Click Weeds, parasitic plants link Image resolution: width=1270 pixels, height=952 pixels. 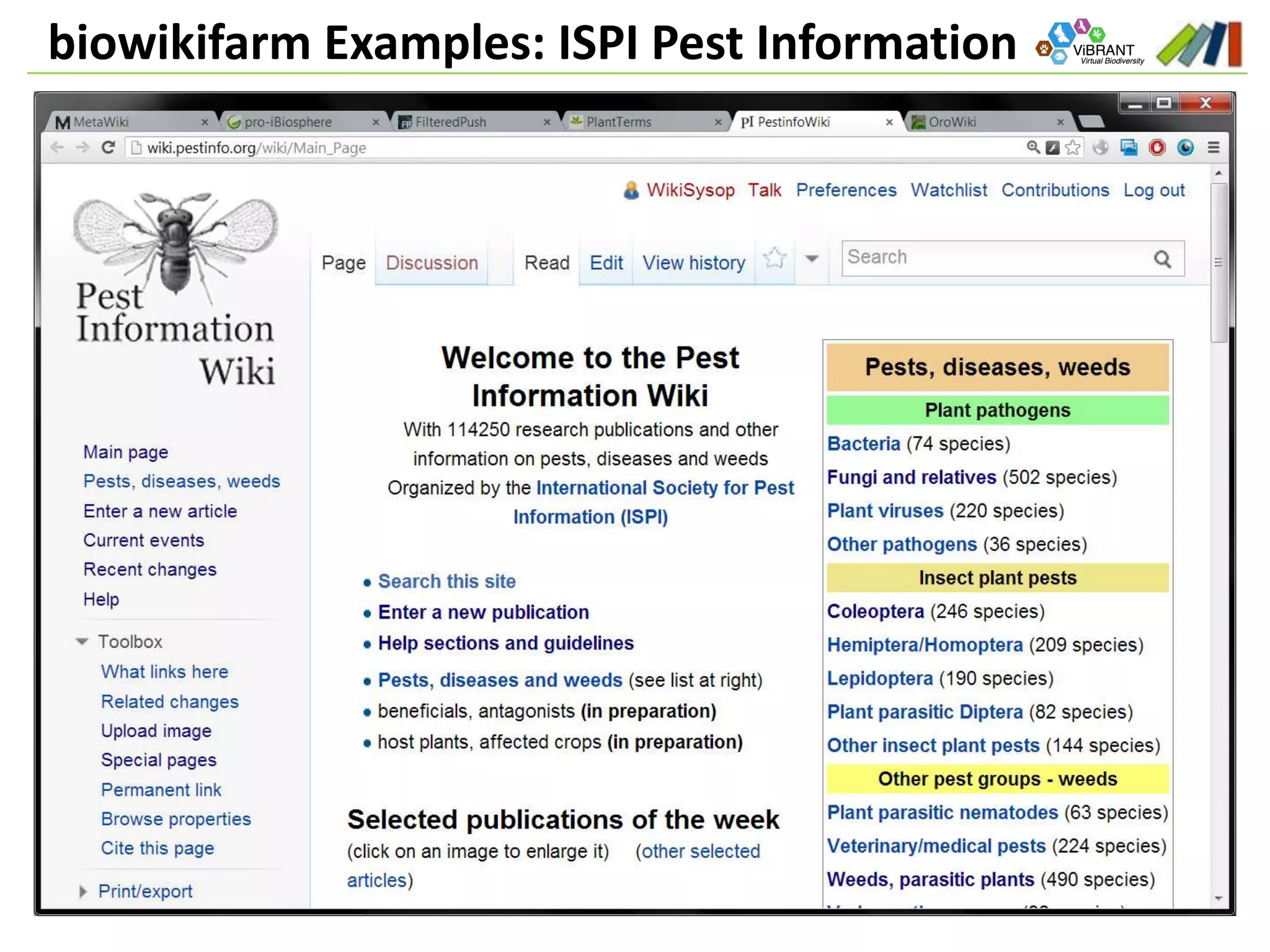click(931, 879)
